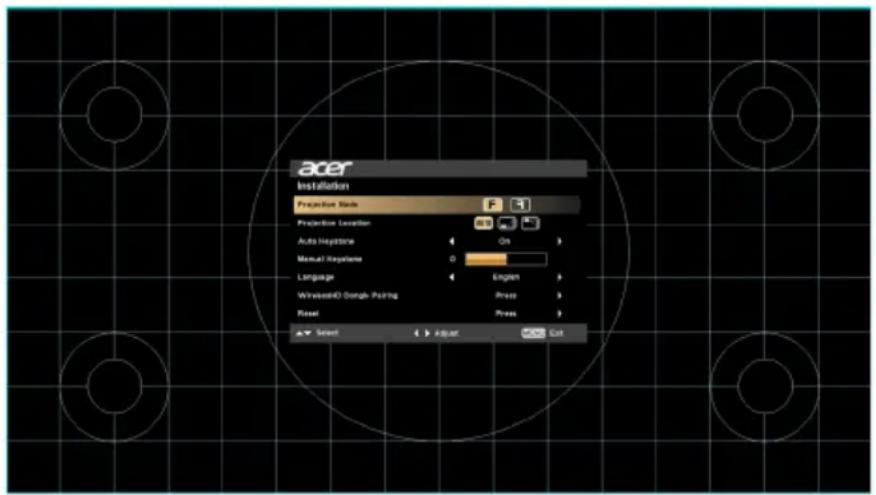Click the Select hint text in the footer
The image size is (876, 495).
[327, 333]
